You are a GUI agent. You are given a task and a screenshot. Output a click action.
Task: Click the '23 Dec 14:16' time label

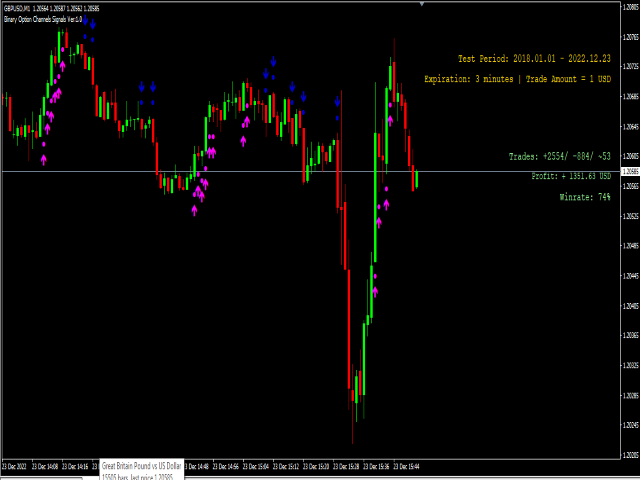[75, 467]
